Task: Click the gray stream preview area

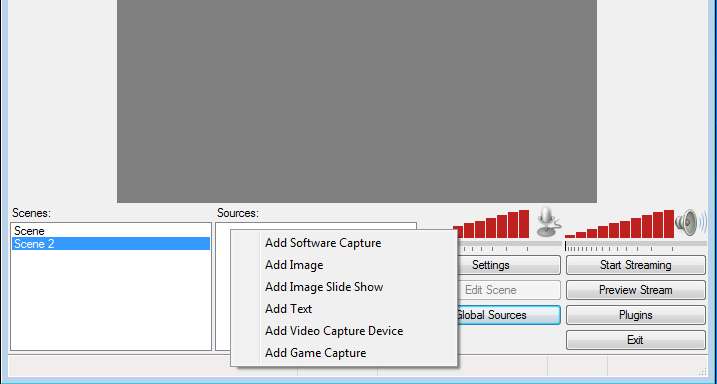Action: (357, 101)
